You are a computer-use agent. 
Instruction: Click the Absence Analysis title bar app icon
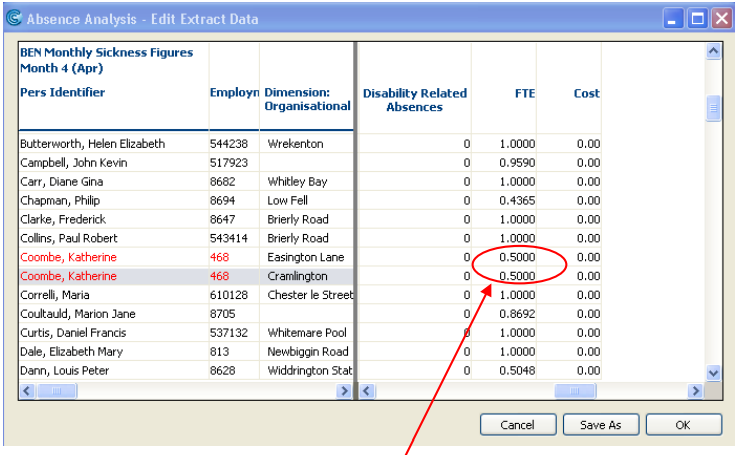13,19
